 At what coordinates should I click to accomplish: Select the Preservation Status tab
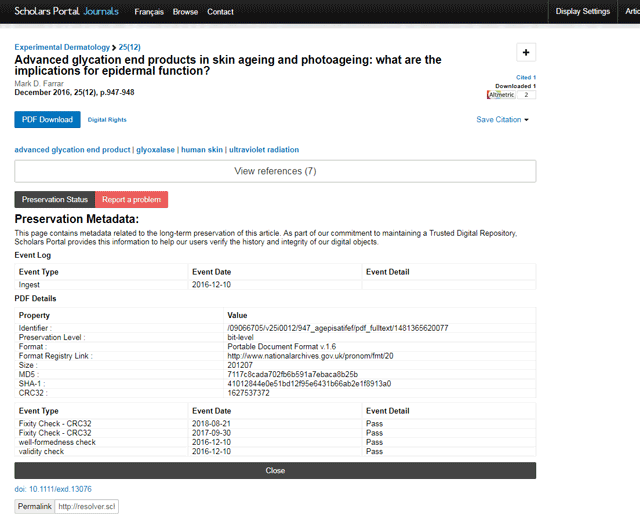click(x=55, y=200)
